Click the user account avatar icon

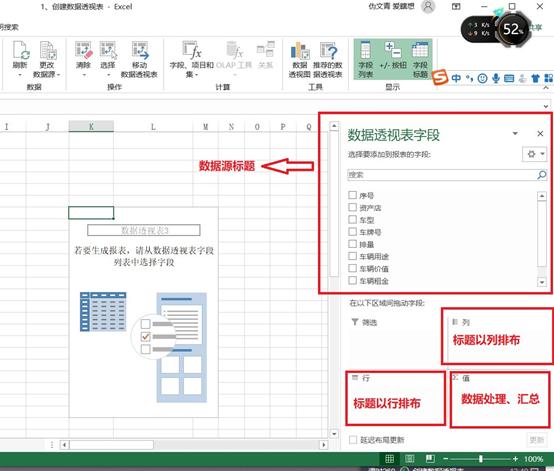click(x=428, y=6)
